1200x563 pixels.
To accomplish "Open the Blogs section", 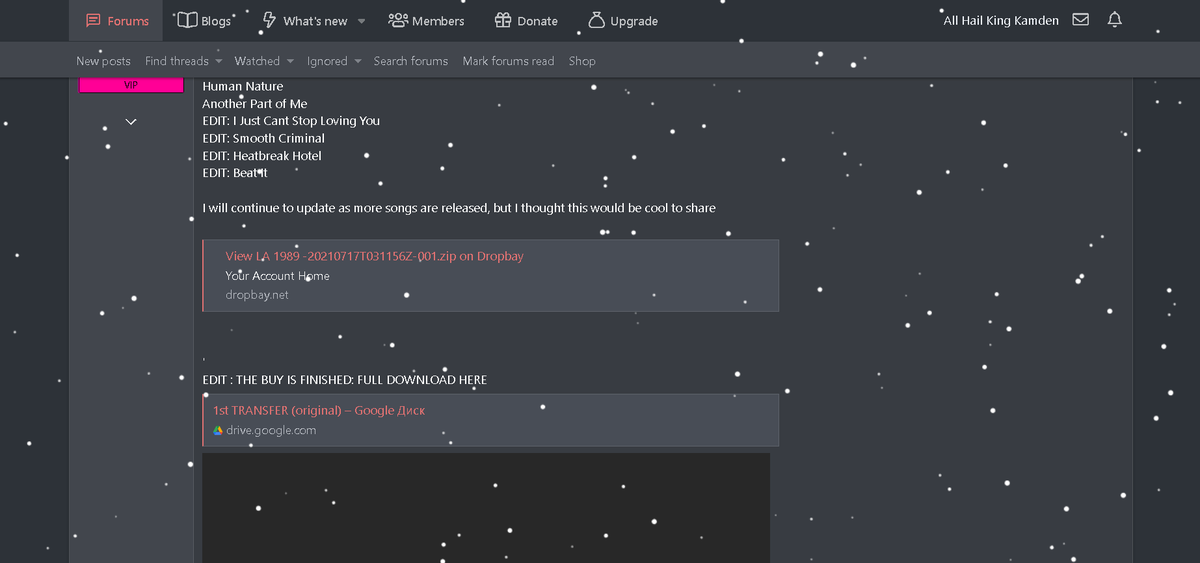I will point(204,20).
